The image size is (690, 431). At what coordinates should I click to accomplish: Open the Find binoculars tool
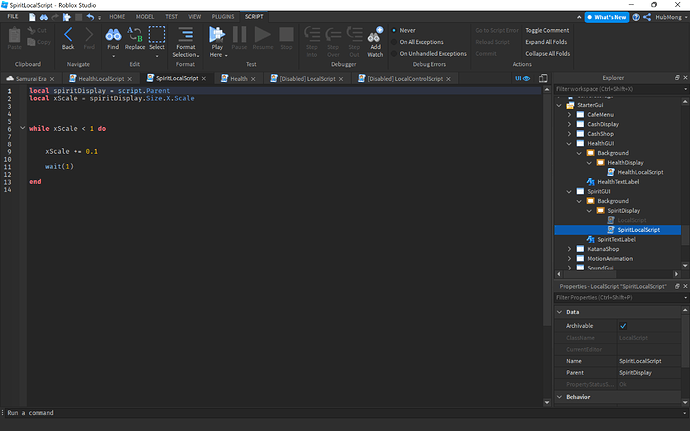coord(113,35)
